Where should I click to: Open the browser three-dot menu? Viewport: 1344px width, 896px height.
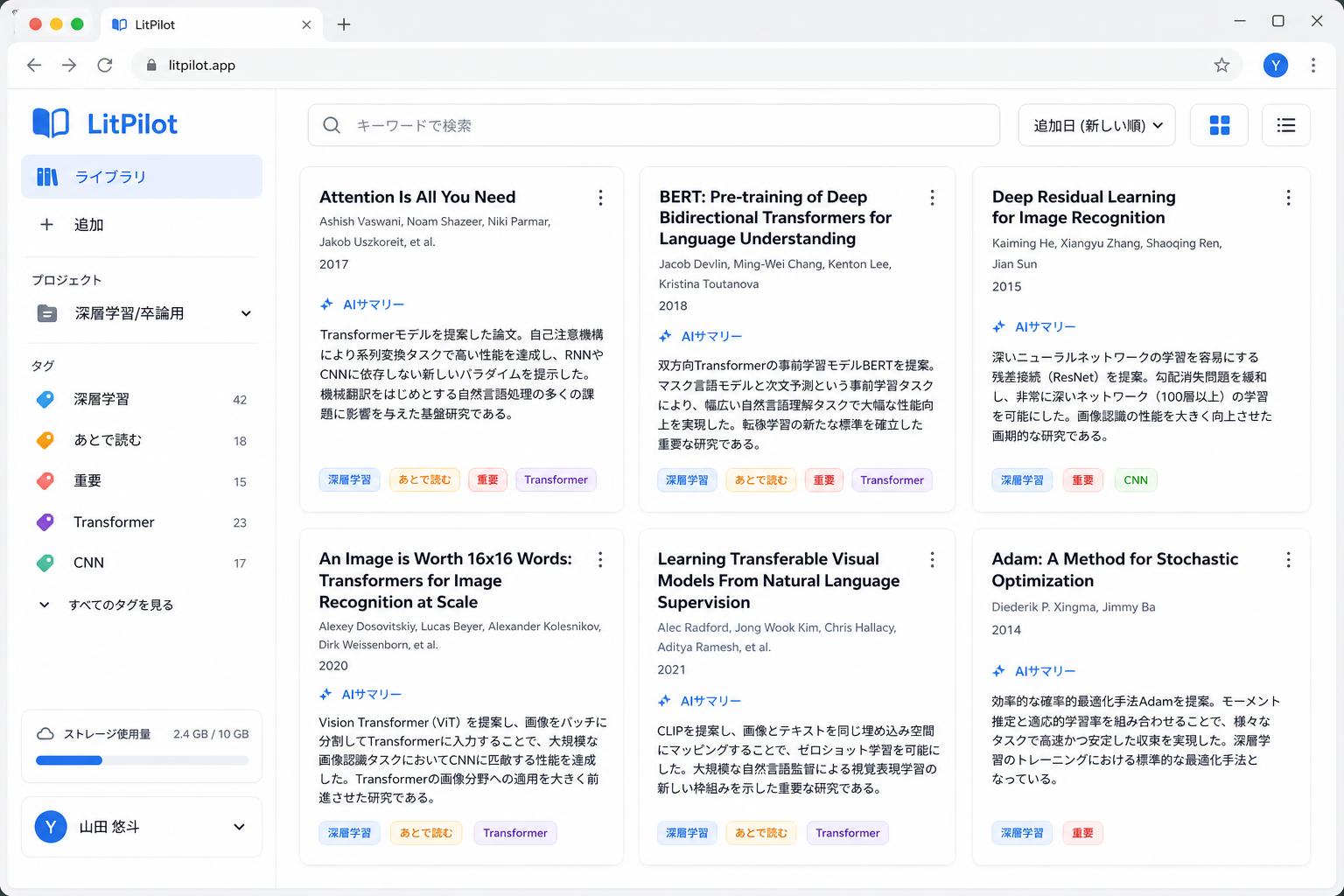click(x=1312, y=65)
